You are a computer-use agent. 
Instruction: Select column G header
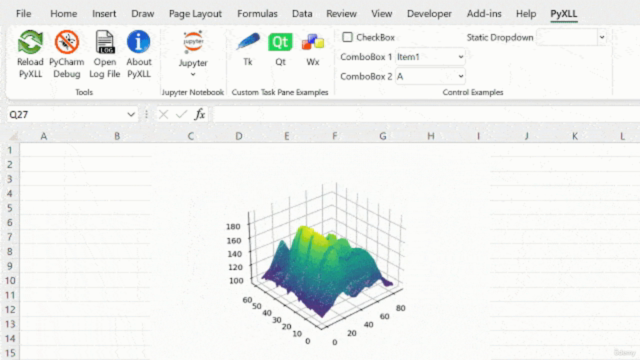(383, 136)
